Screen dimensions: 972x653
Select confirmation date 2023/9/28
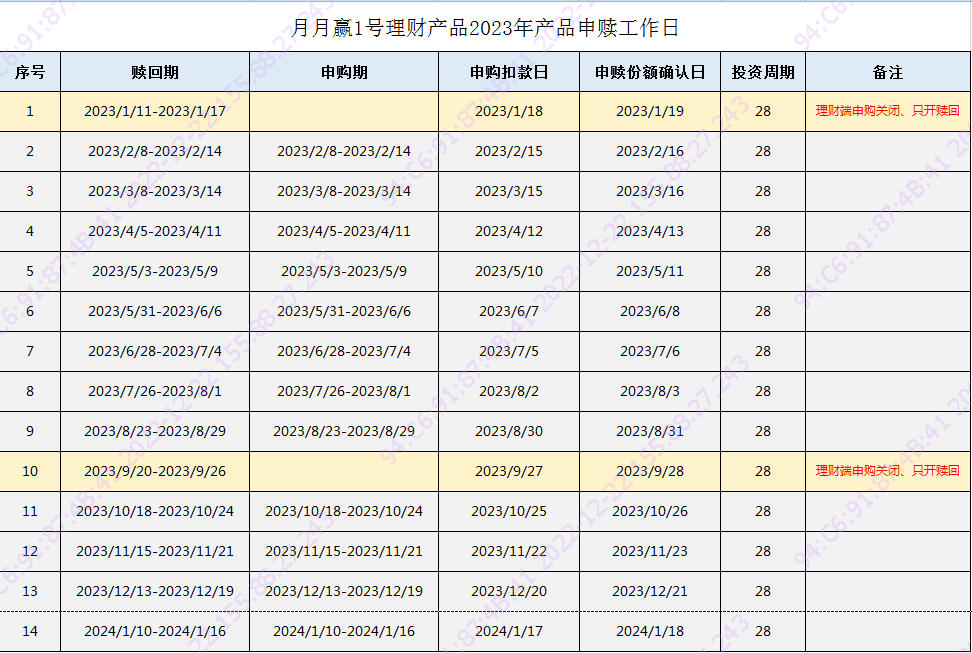(650, 471)
